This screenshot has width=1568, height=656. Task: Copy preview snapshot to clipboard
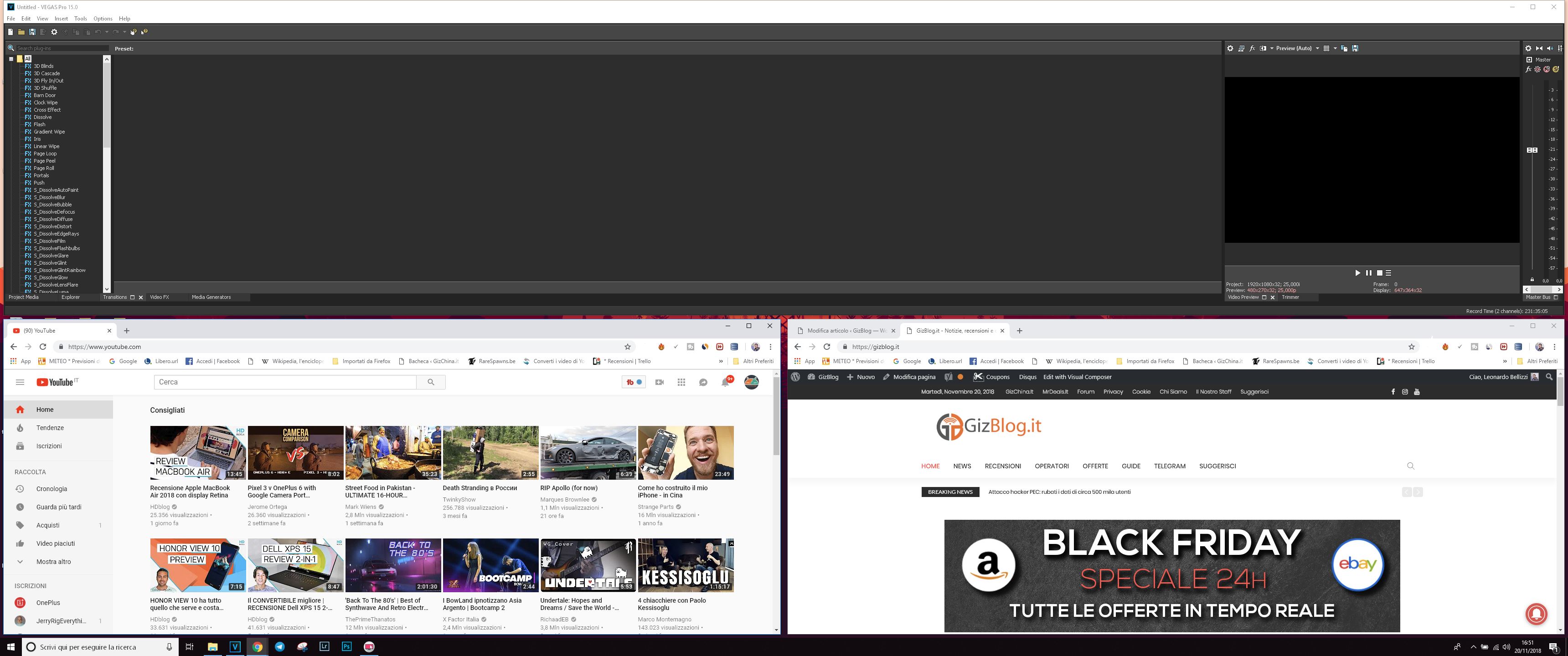click(1344, 48)
